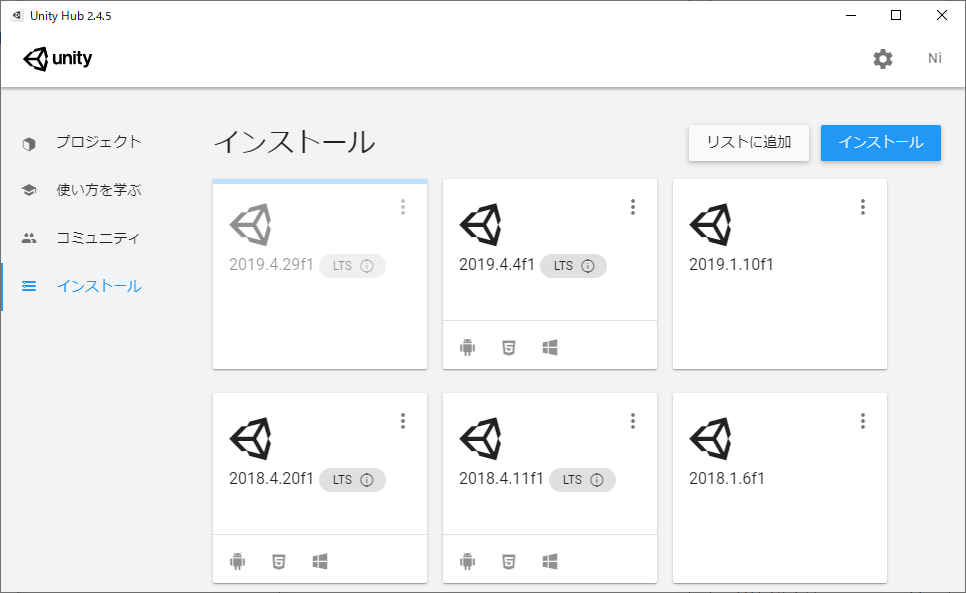966x593 pixels.
Task: Click the Unity logo on 2019.1.10f1 card
Action: tap(710, 225)
